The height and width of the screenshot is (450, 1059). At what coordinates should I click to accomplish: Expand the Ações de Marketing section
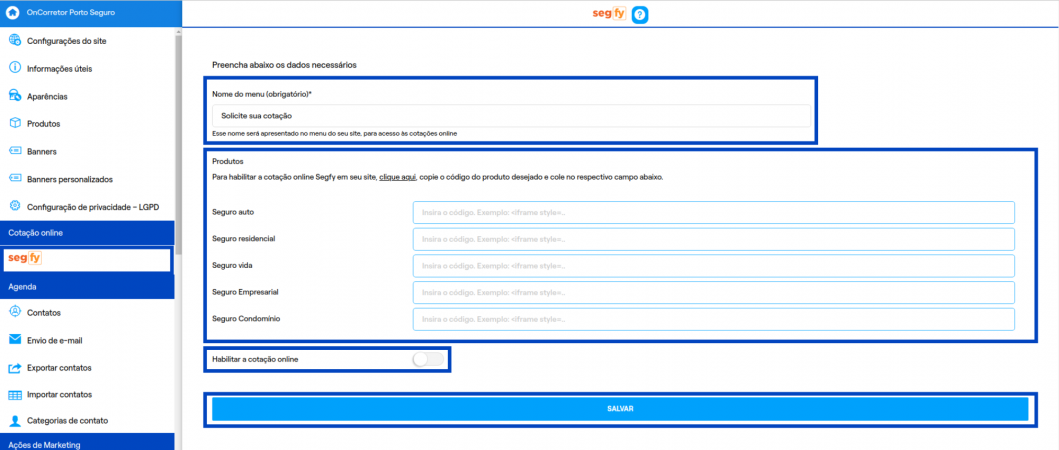(x=87, y=443)
